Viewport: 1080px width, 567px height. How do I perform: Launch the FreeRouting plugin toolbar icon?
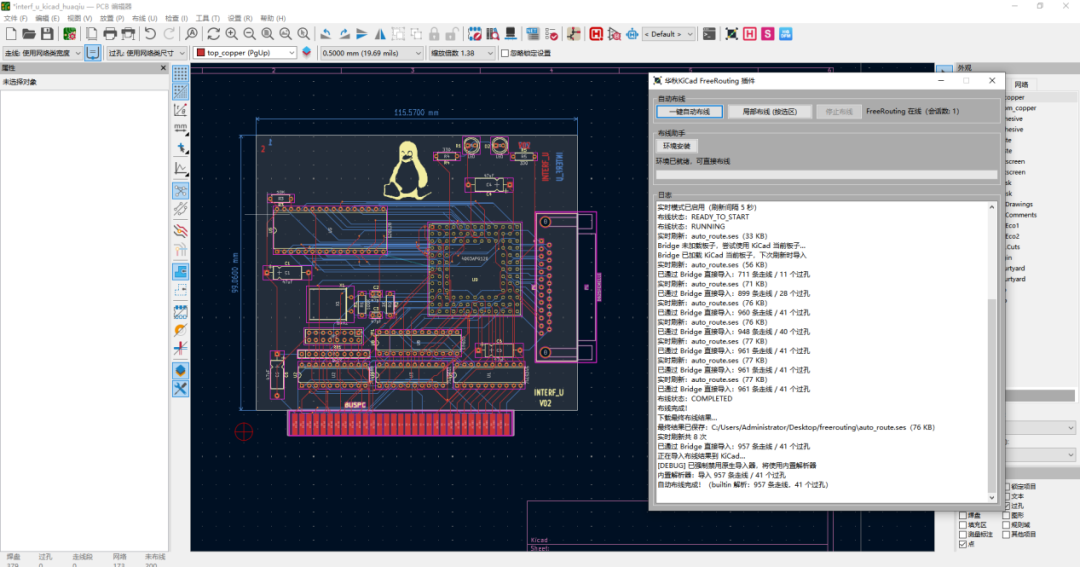point(731,34)
